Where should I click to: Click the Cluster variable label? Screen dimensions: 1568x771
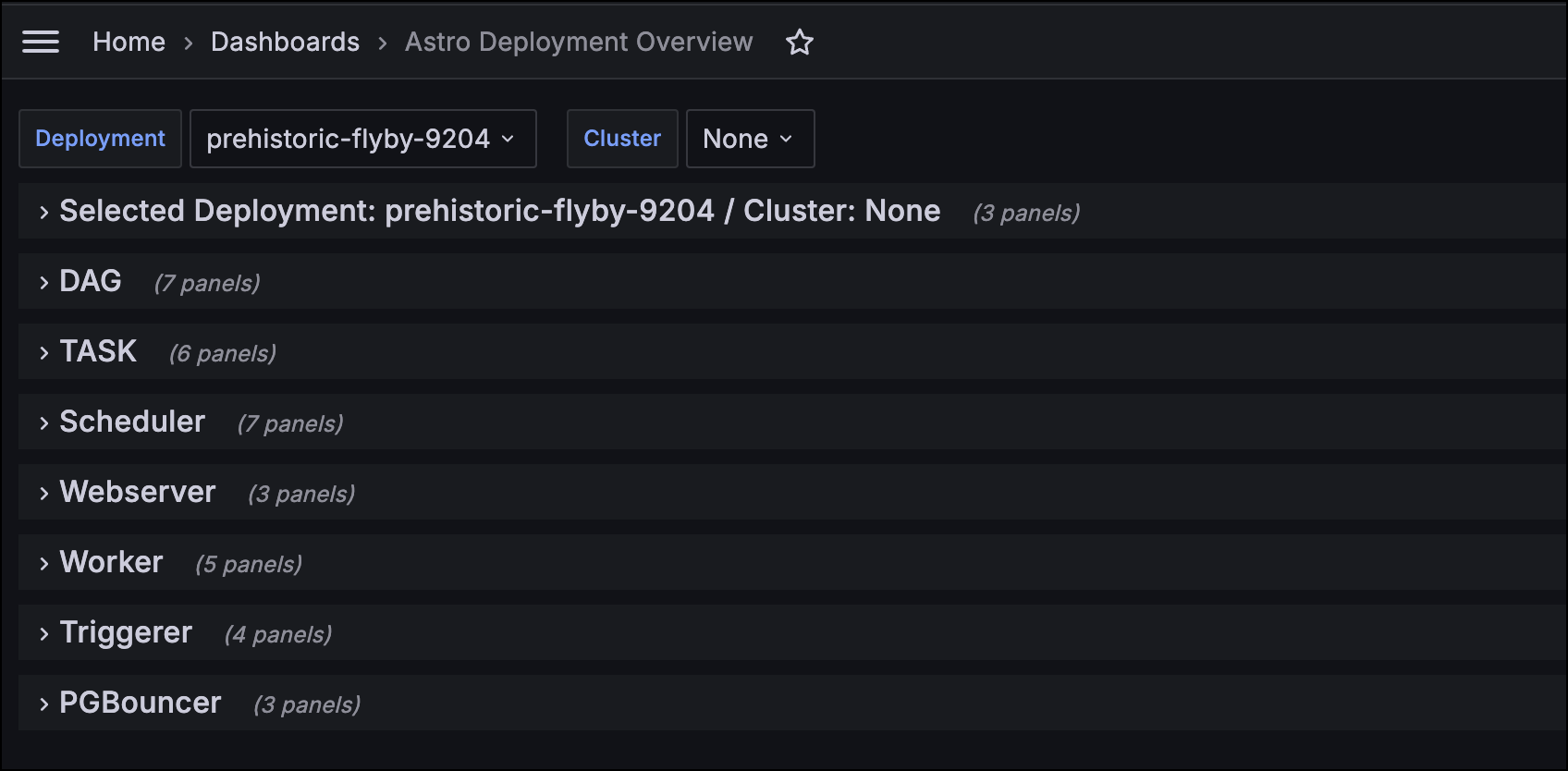[622, 139]
